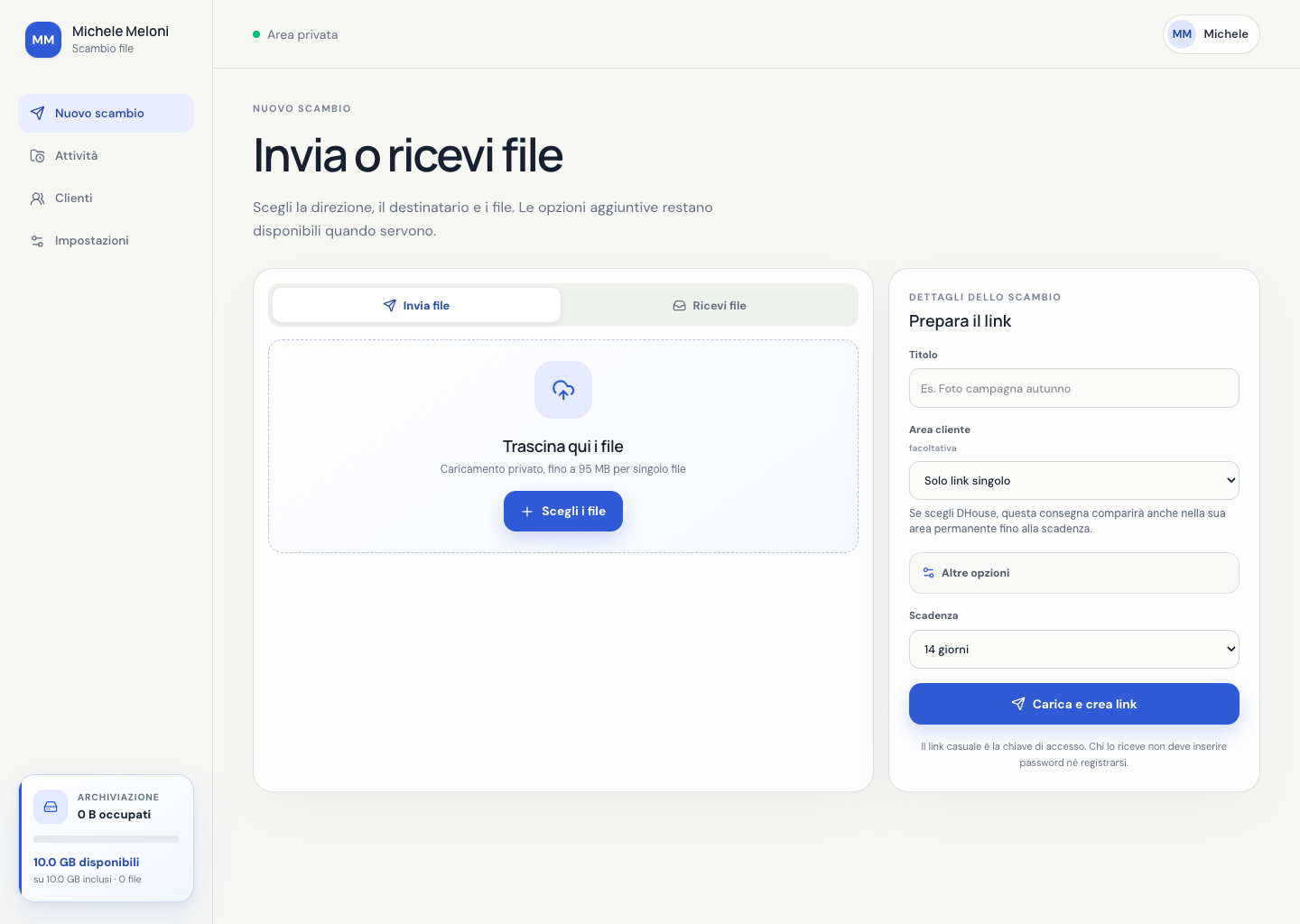Click the storage usage progress bar

pos(106,839)
